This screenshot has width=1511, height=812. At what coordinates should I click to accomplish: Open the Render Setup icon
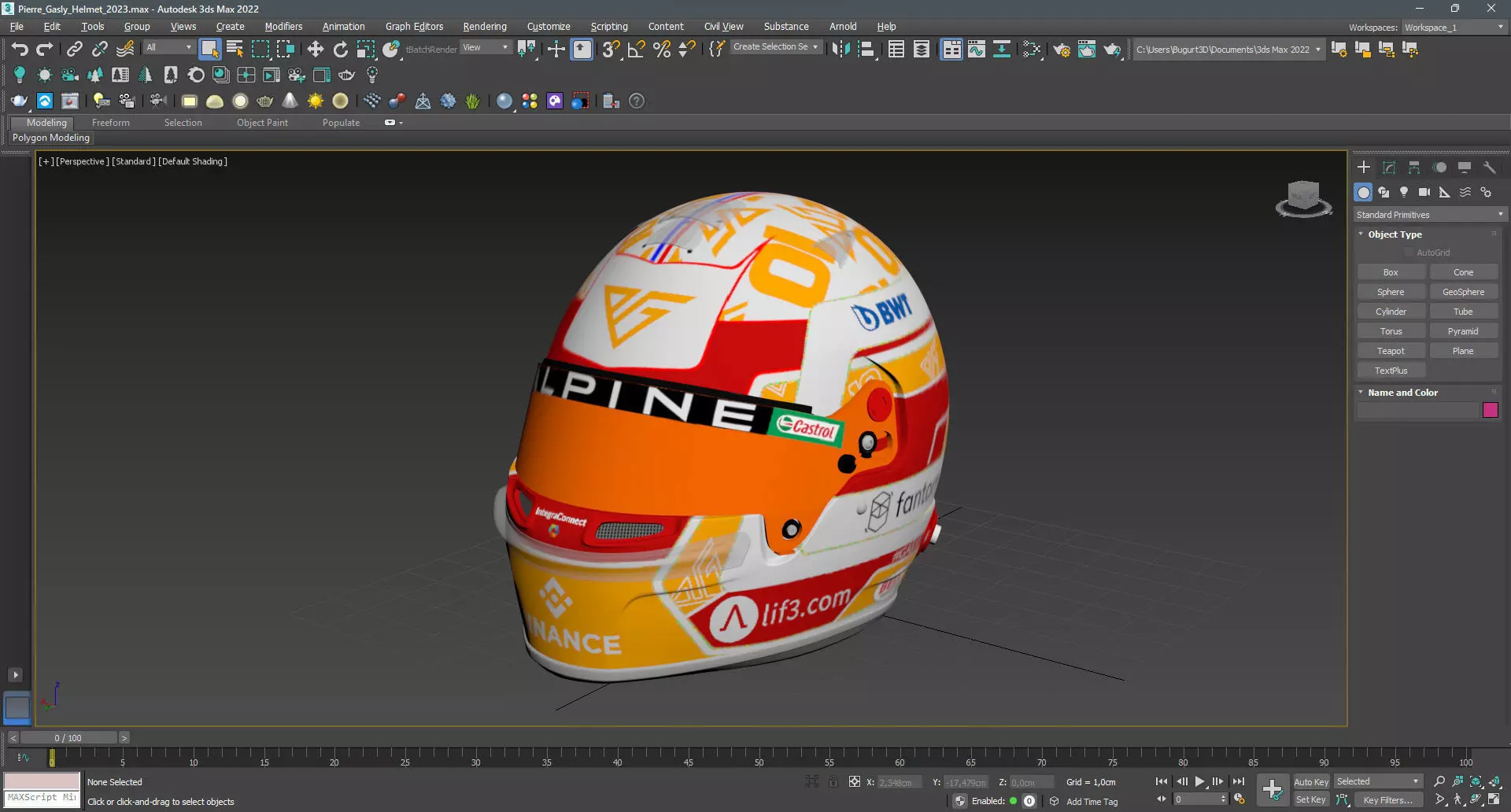[x=1062, y=50]
